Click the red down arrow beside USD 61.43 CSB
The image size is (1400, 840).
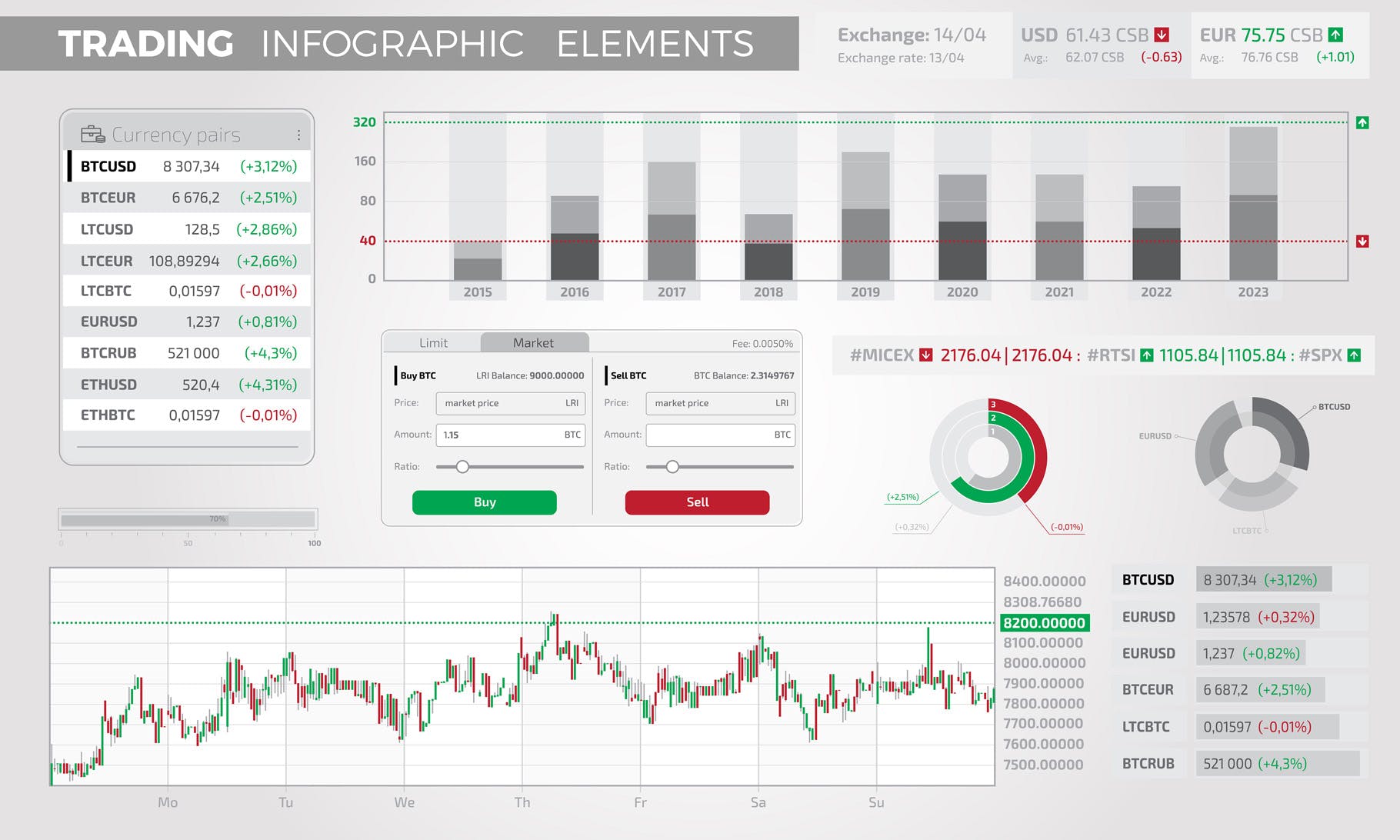click(1160, 34)
